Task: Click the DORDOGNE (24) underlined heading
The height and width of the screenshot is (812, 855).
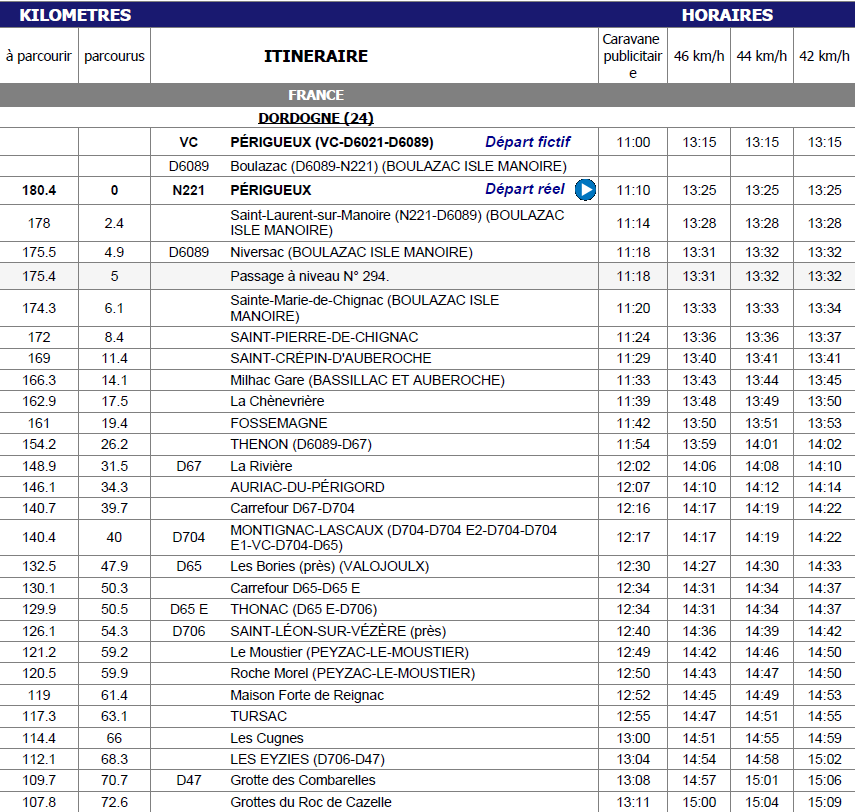Action: coord(316,118)
